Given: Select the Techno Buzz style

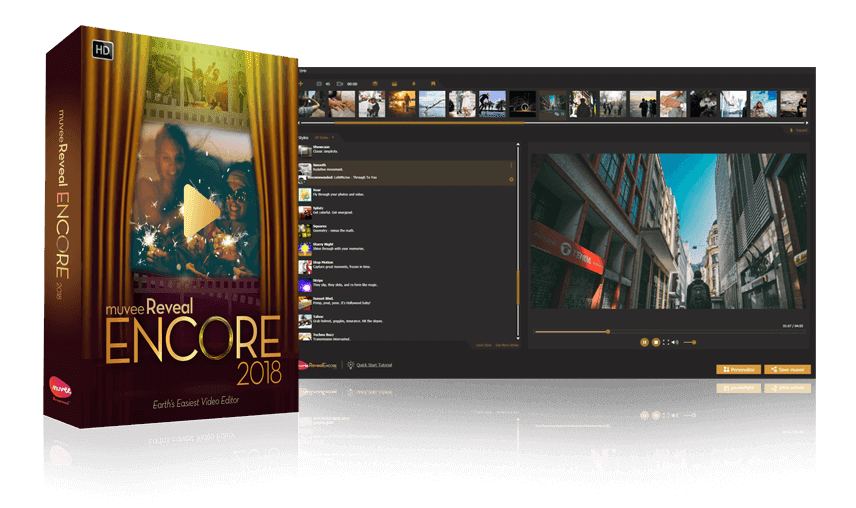Looking at the screenshot, I should 407,337.
